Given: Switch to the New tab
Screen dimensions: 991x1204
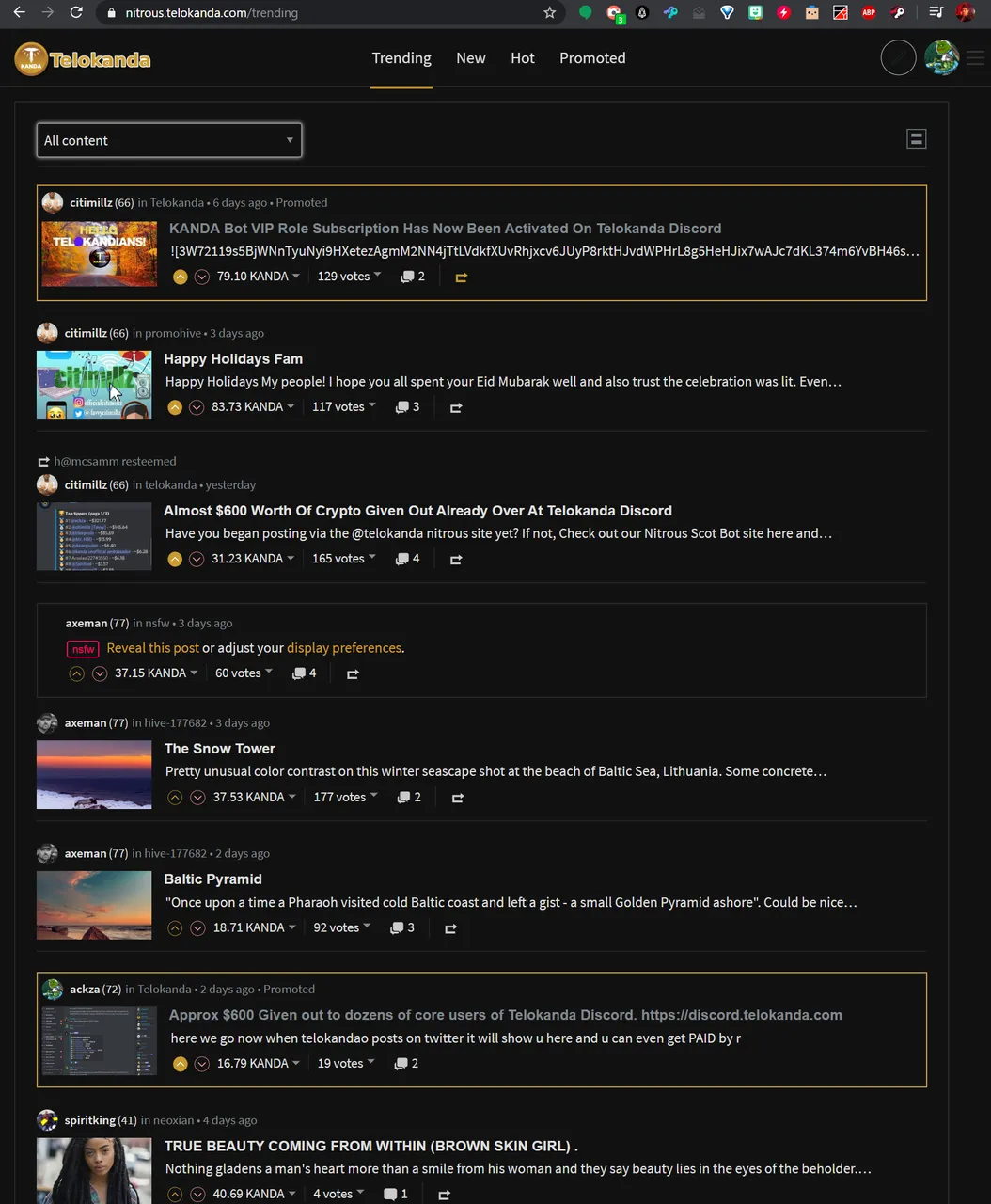Looking at the screenshot, I should click(x=471, y=58).
